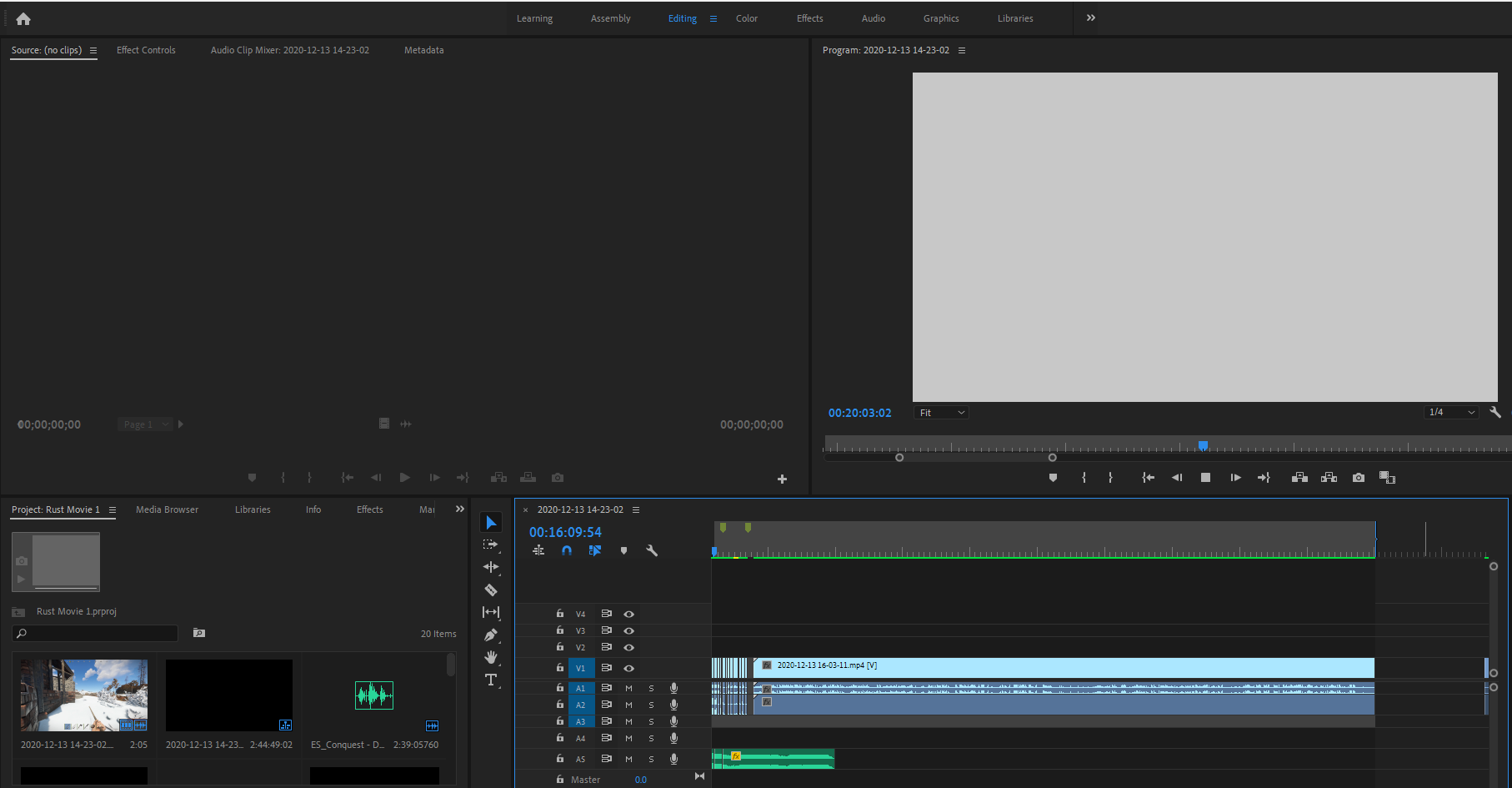Open the timeline panel menu
The image size is (1512, 788).
coord(636,509)
